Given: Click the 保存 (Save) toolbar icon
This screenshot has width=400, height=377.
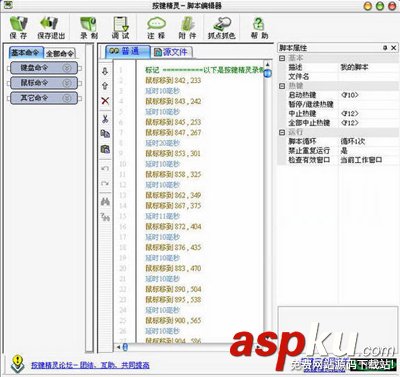Looking at the screenshot, I should [18, 27].
